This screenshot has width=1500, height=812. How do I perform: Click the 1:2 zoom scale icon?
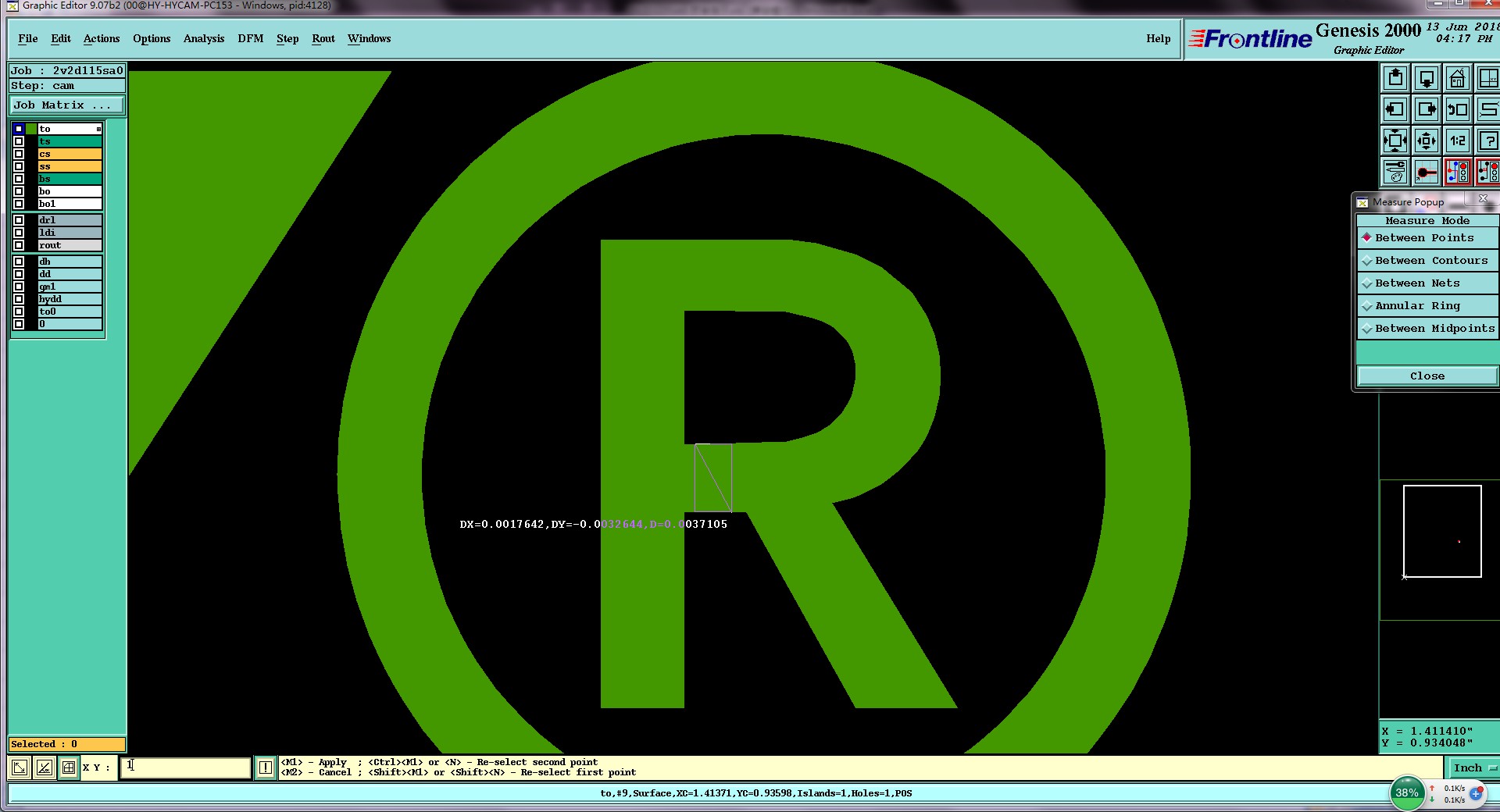pyautogui.click(x=1458, y=141)
